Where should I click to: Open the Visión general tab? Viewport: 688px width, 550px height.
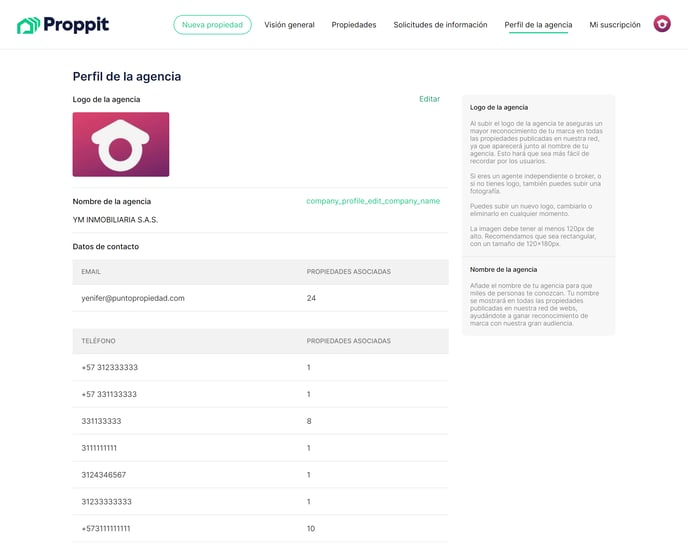point(289,25)
